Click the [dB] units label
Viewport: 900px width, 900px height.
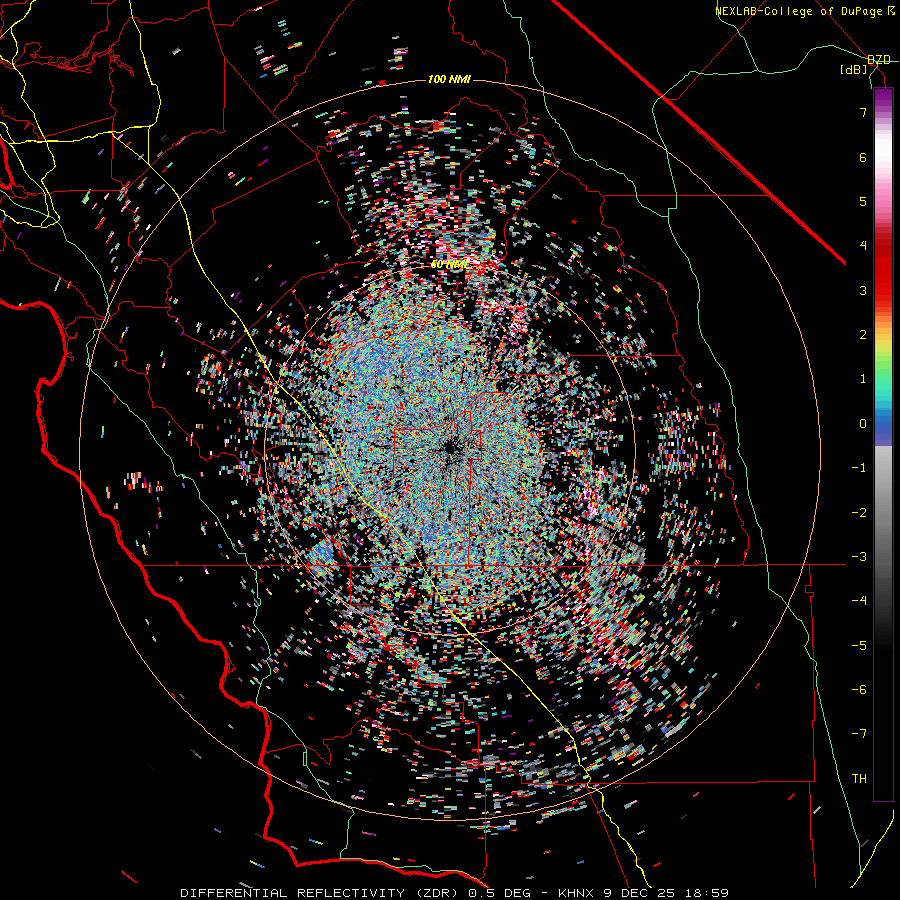pos(854,70)
